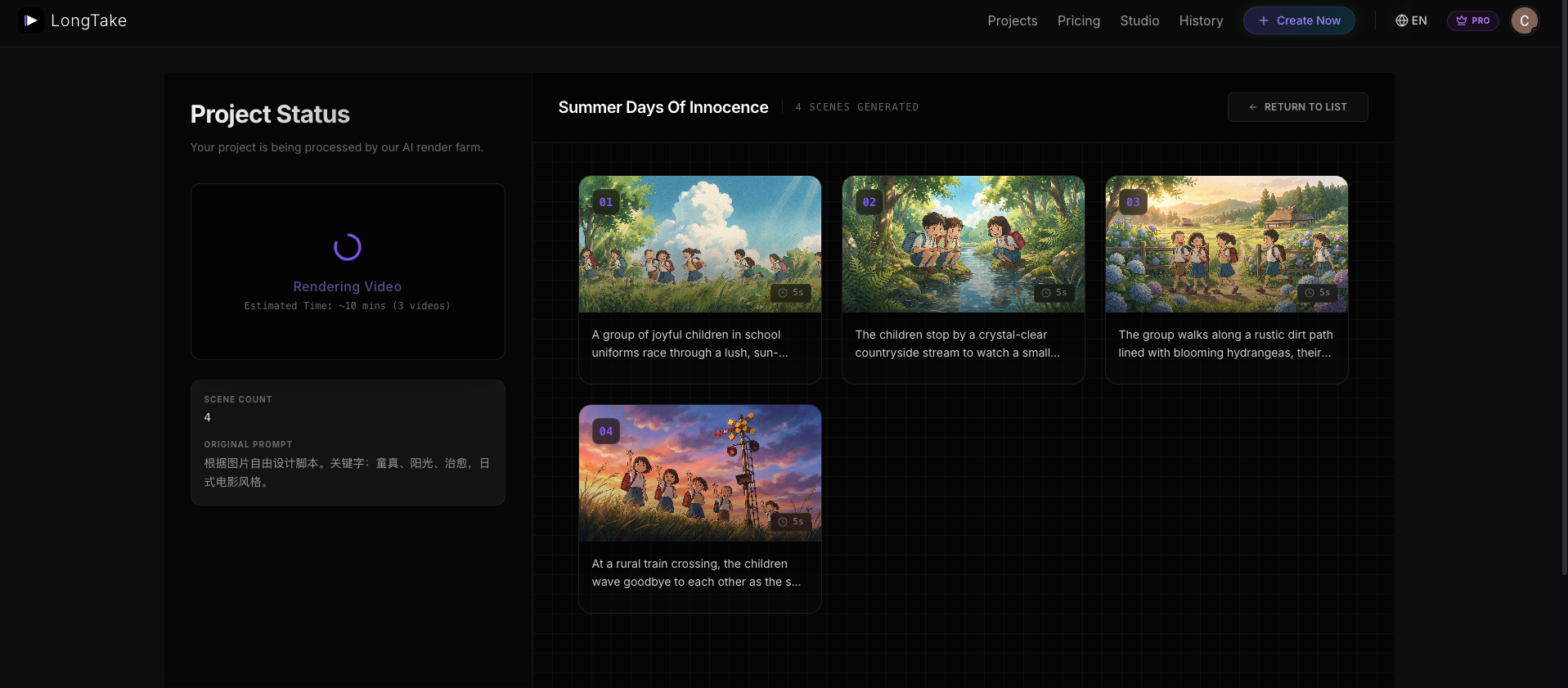Screen dimensions: 1568x688
Task: Click the Return to List button
Action: tap(1297, 107)
